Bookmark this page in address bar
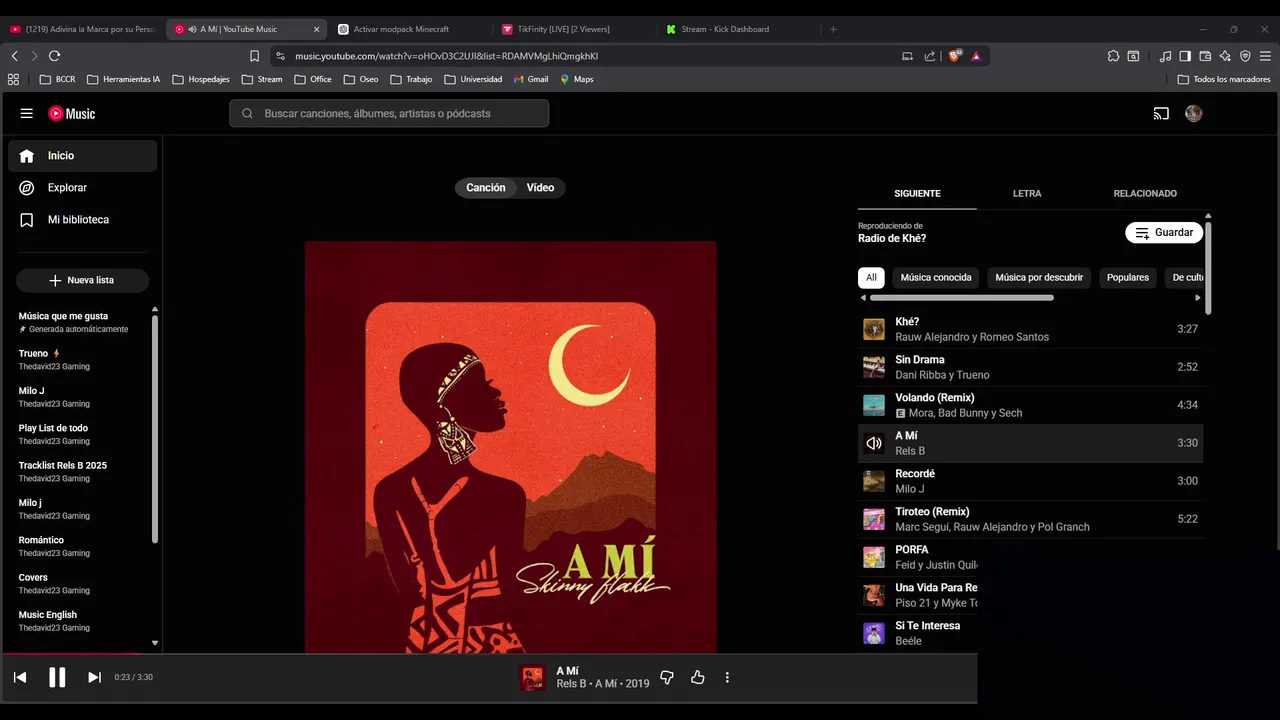This screenshot has width=1280, height=720. coord(254,56)
